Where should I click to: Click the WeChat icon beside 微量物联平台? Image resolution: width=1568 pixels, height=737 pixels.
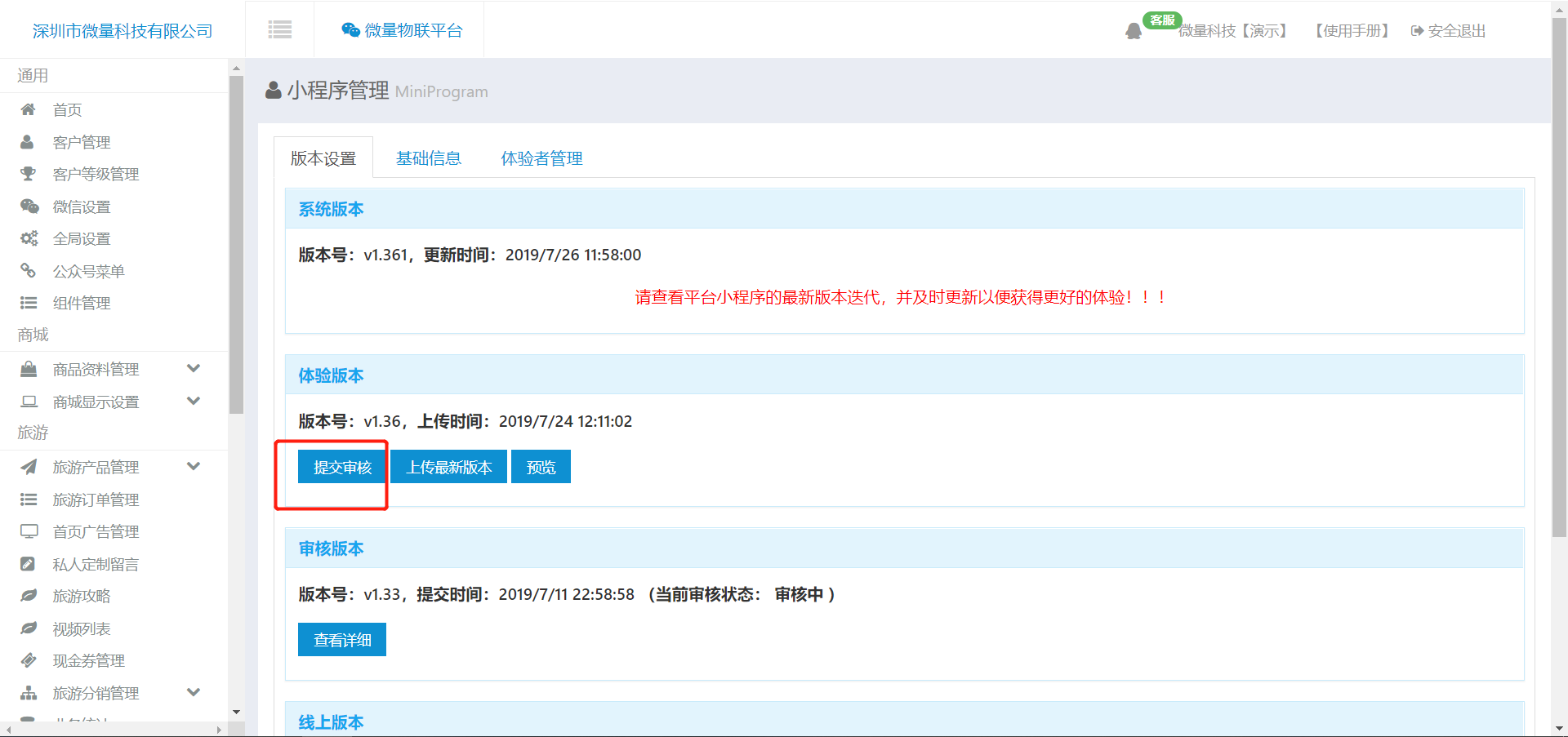point(350,30)
